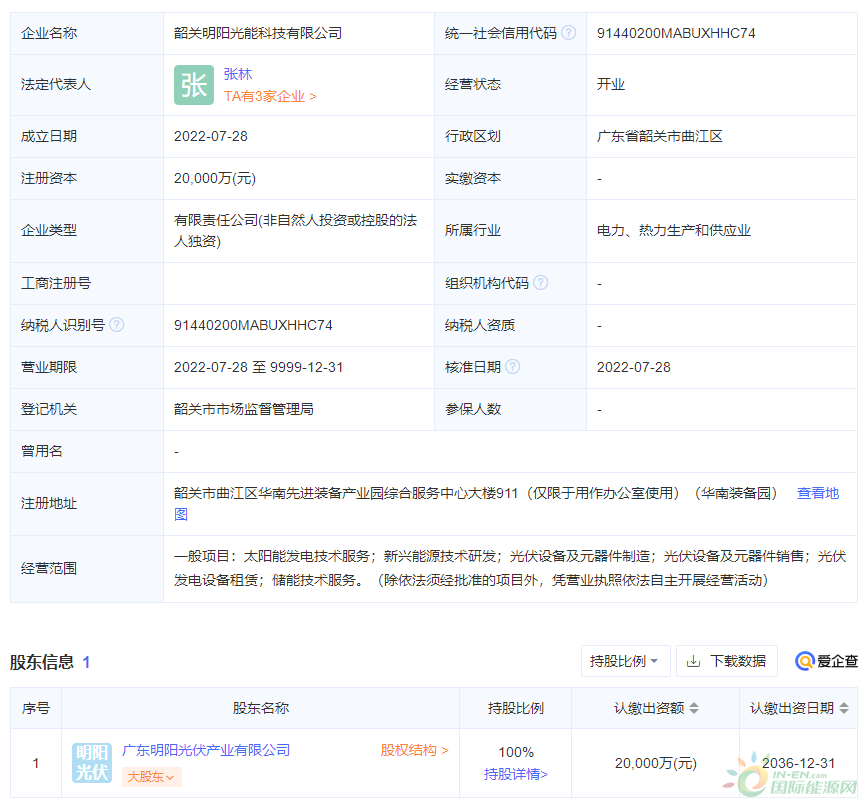Click establishment date 2022-07-28 under 成立日期

pyautogui.click(x=211, y=136)
